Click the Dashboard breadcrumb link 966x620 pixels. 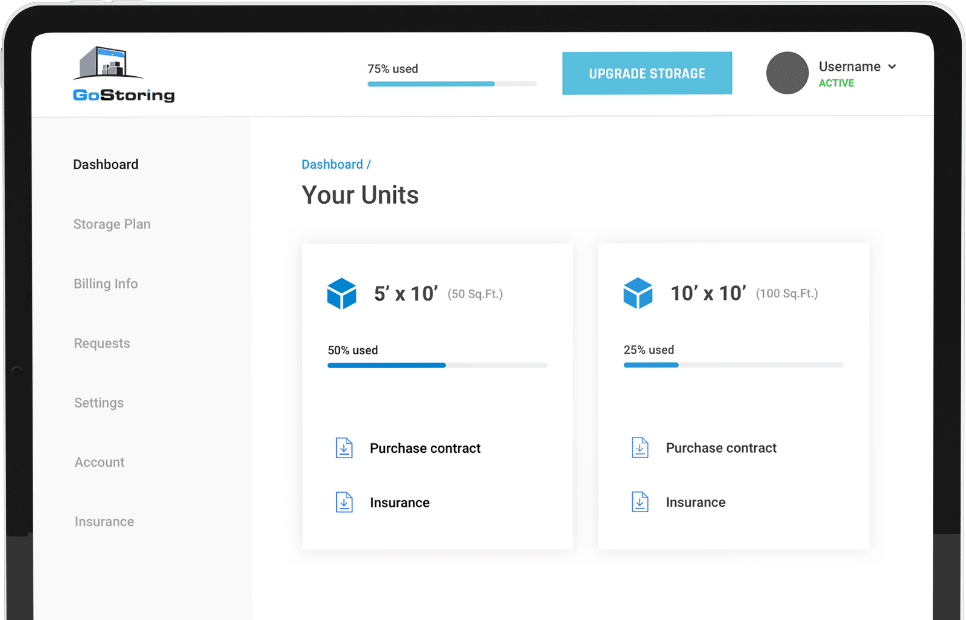pos(332,164)
